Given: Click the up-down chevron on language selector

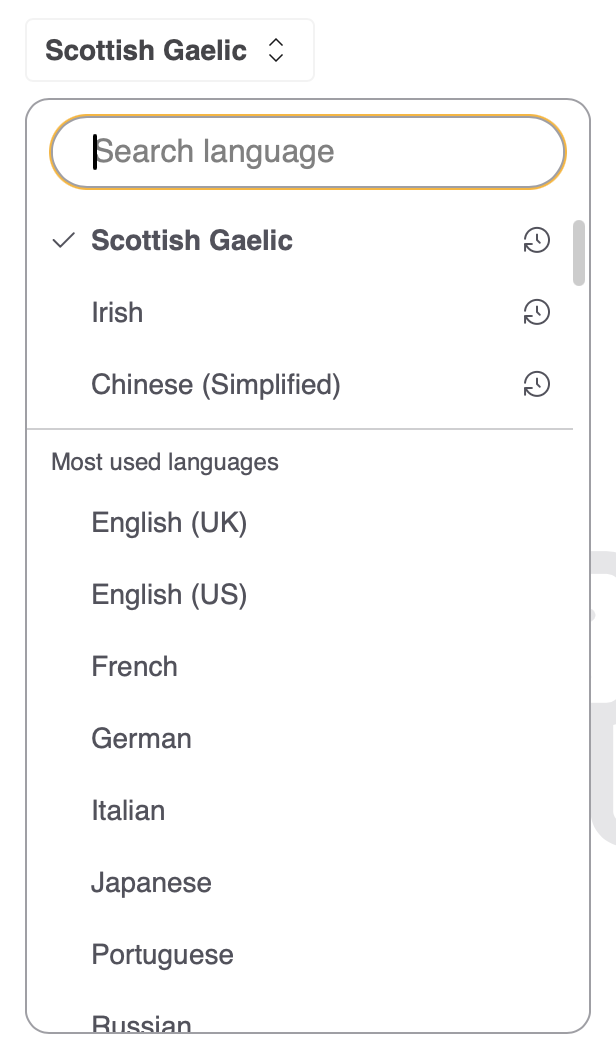Looking at the screenshot, I should [277, 50].
